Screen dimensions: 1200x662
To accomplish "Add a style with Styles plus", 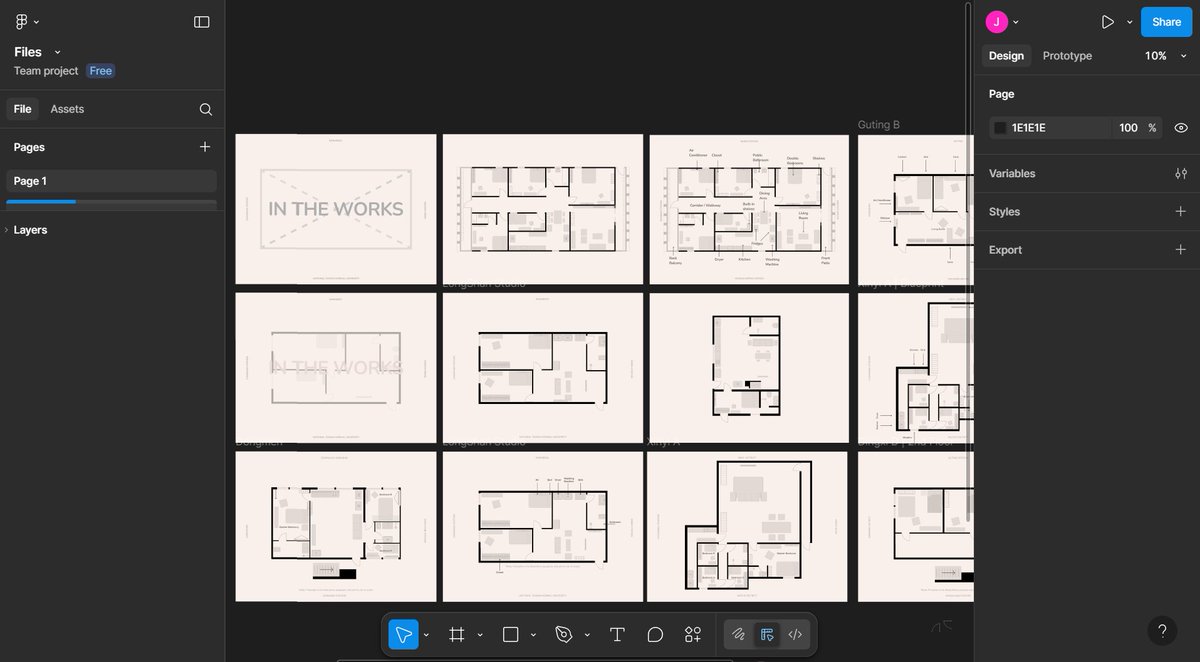I will pyautogui.click(x=1181, y=212).
